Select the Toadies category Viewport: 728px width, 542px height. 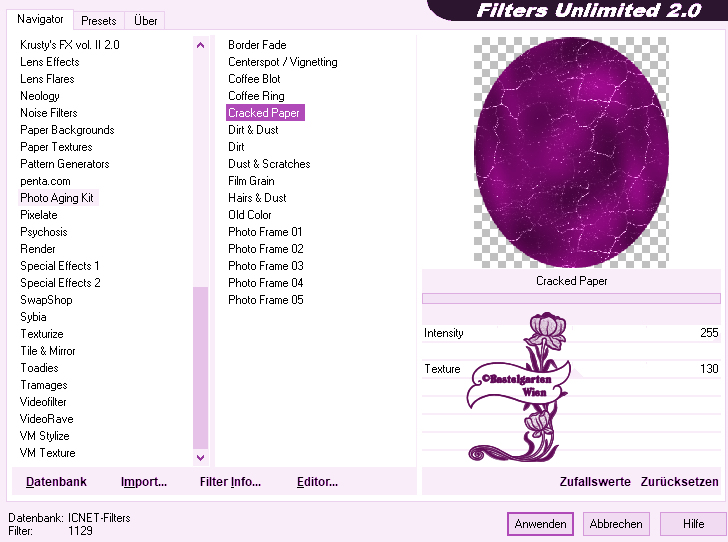click(39, 368)
